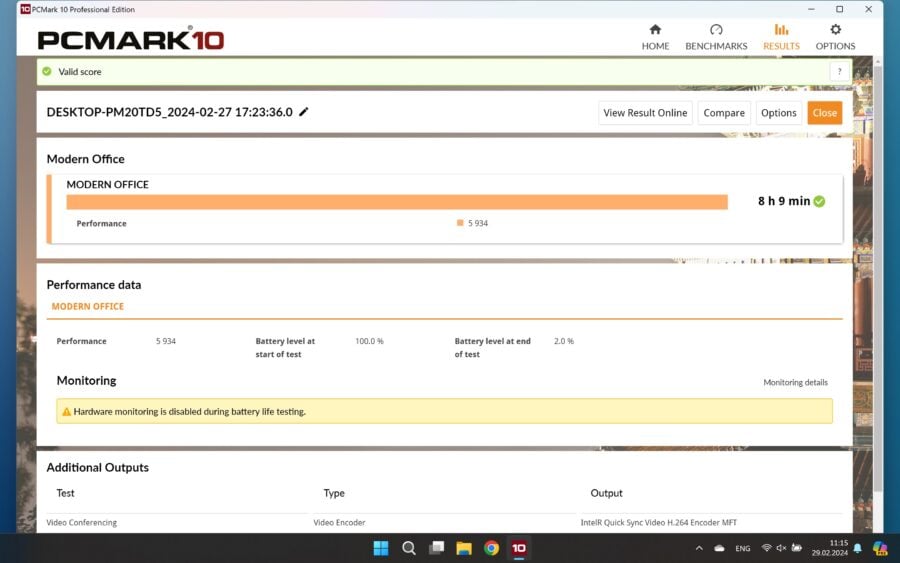
Task: Click the 5 934 Performance data value
Action: coord(165,341)
